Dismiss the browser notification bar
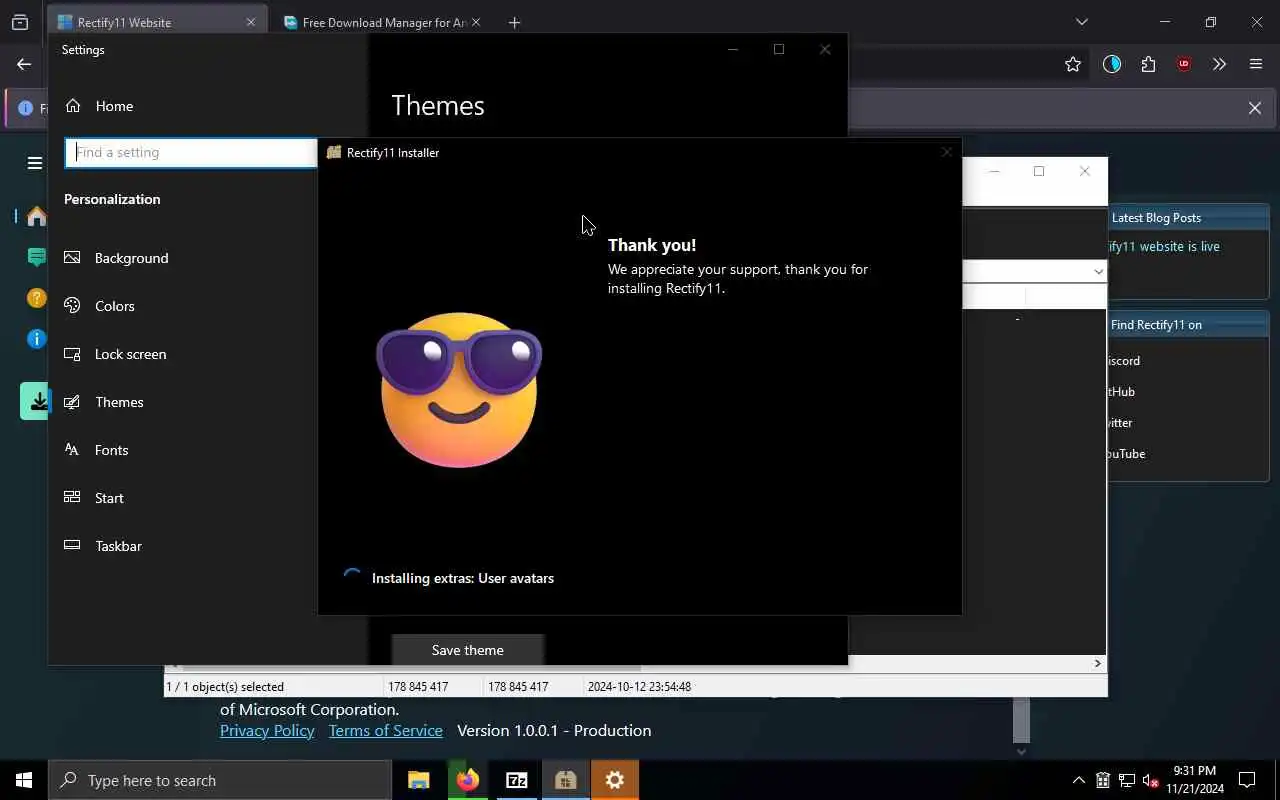This screenshot has height=800, width=1280. pos(1255,108)
